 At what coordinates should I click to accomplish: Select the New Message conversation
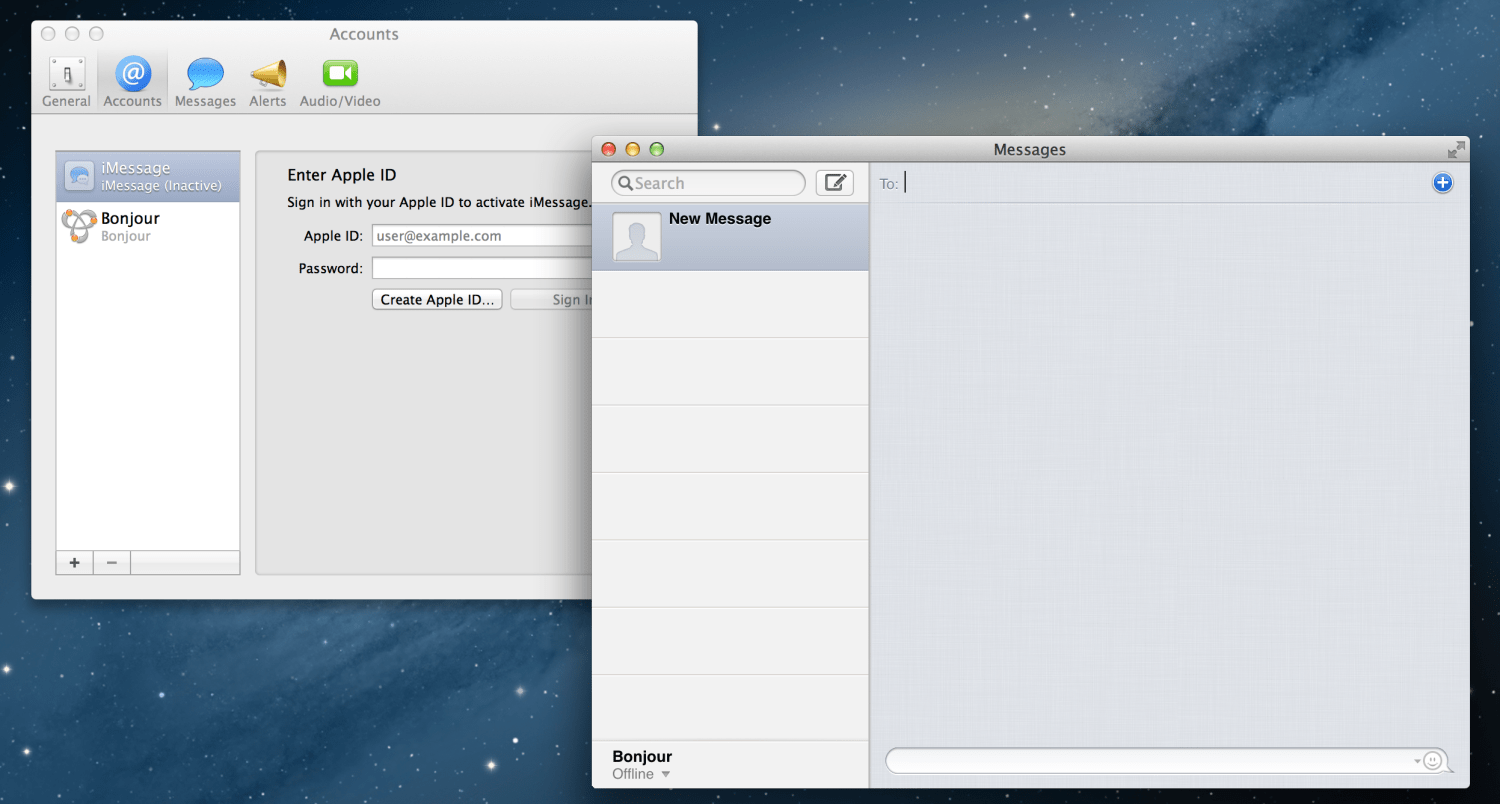(x=730, y=237)
